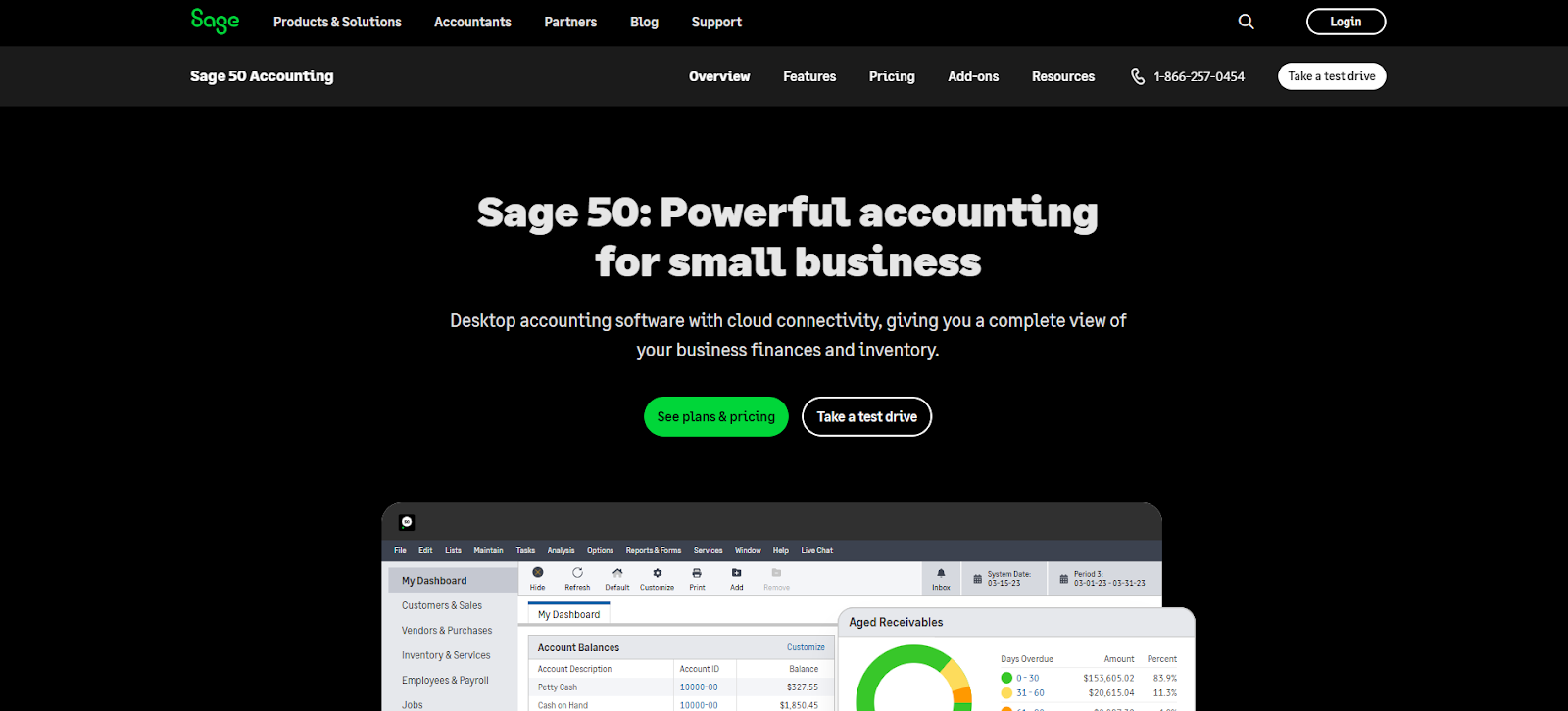Open the Maintain menu in preview
Viewport: 1568px width, 711px height.
(x=488, y=550)
